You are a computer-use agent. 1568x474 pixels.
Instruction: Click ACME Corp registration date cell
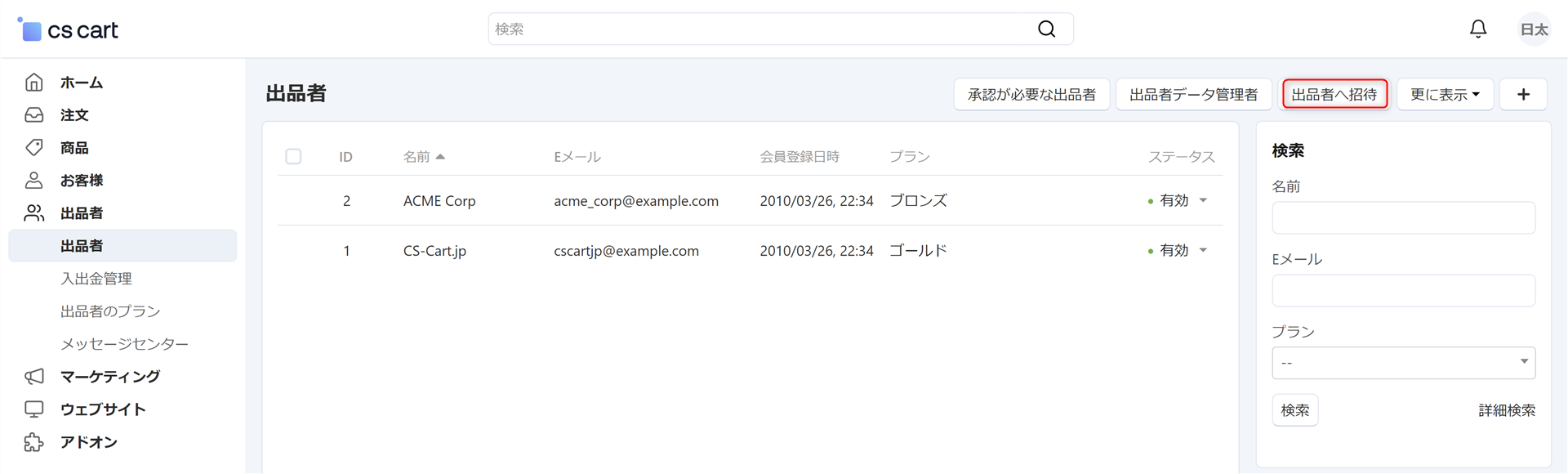(817, 201)
